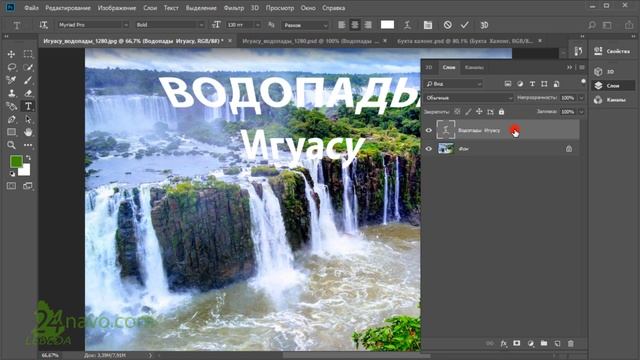Toggle lock all on layer

tap(501, 111)
